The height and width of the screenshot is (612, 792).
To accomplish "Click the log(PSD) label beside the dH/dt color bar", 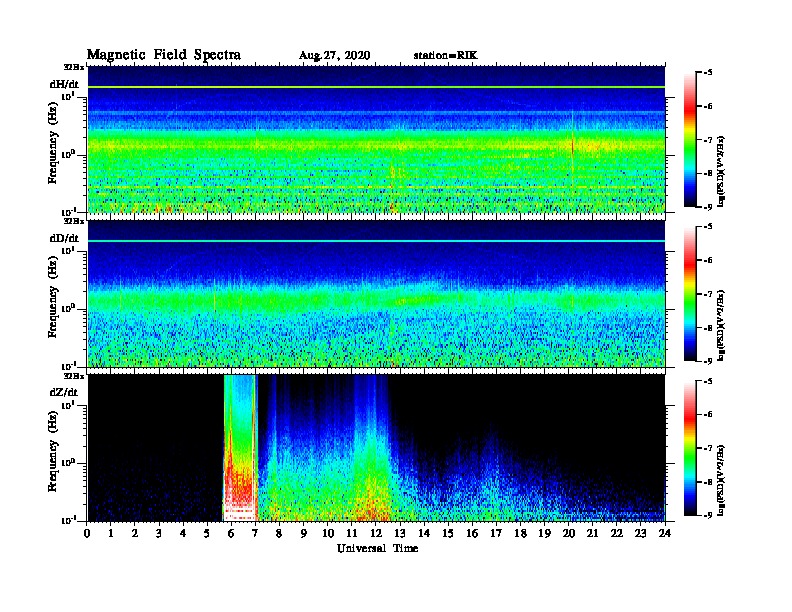I will 721,171.
